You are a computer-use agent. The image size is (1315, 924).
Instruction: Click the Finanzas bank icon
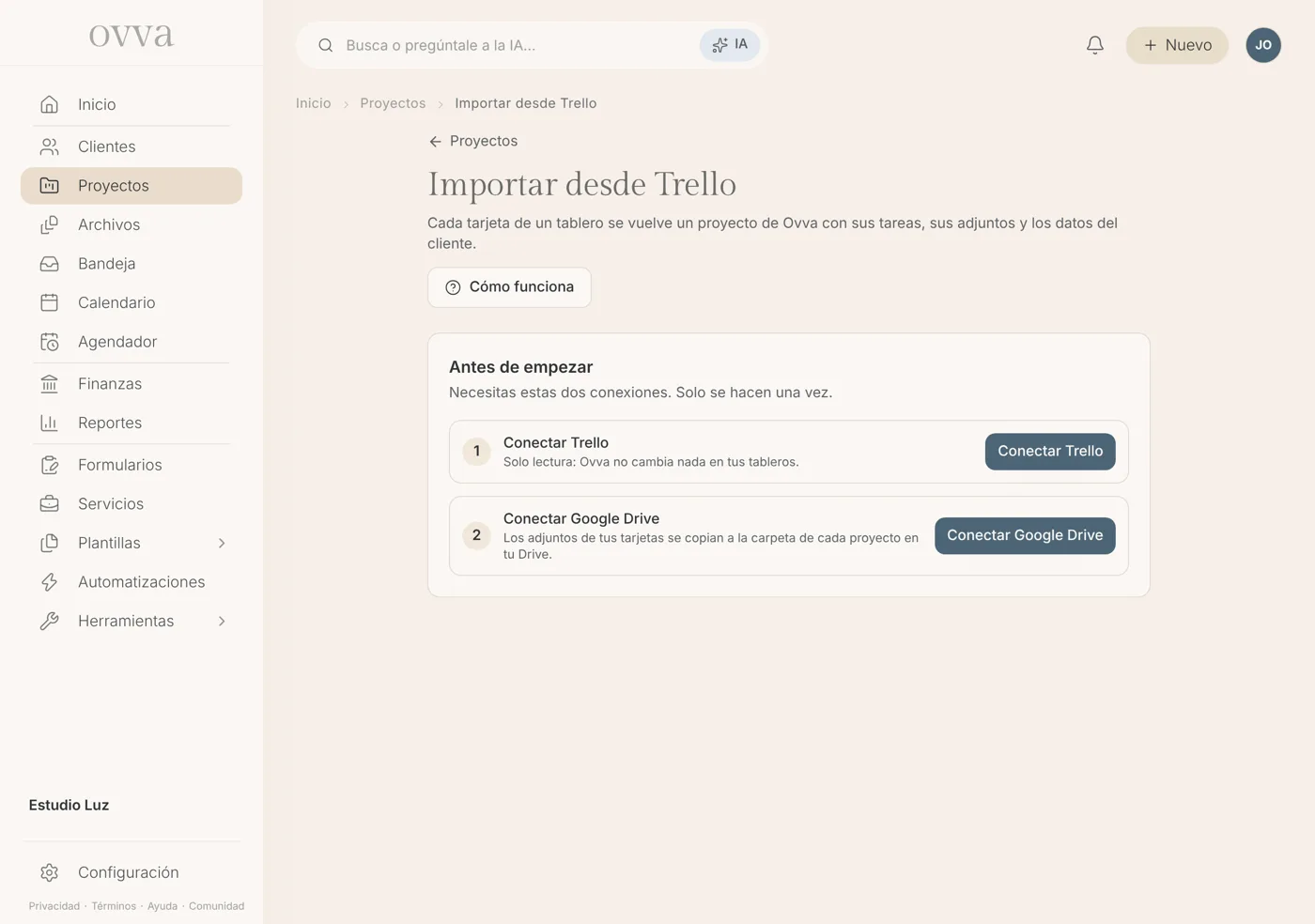pos(50,384)
